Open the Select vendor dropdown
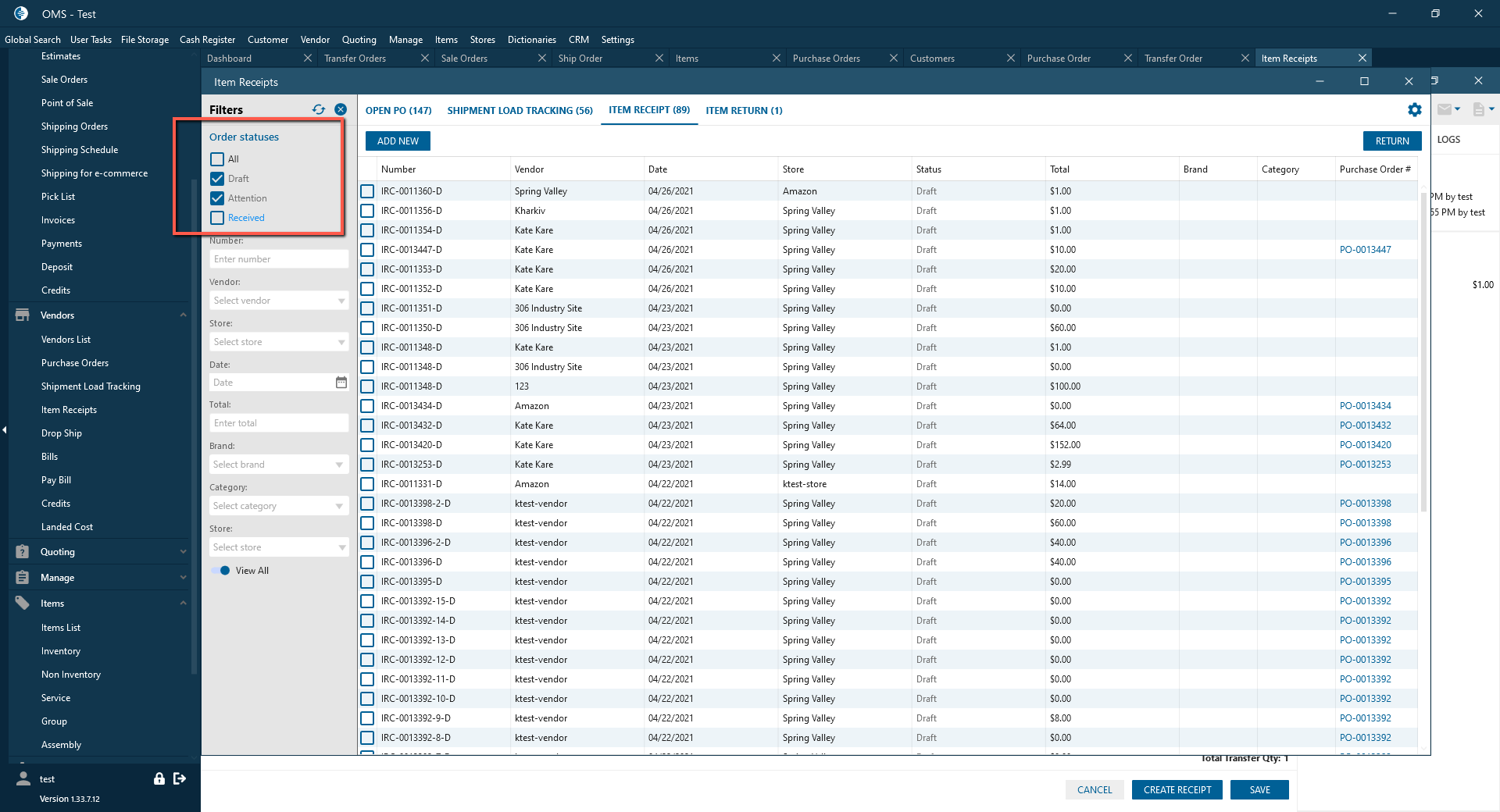The width and height of the screenshot is (1500, 812). [279, 301]
